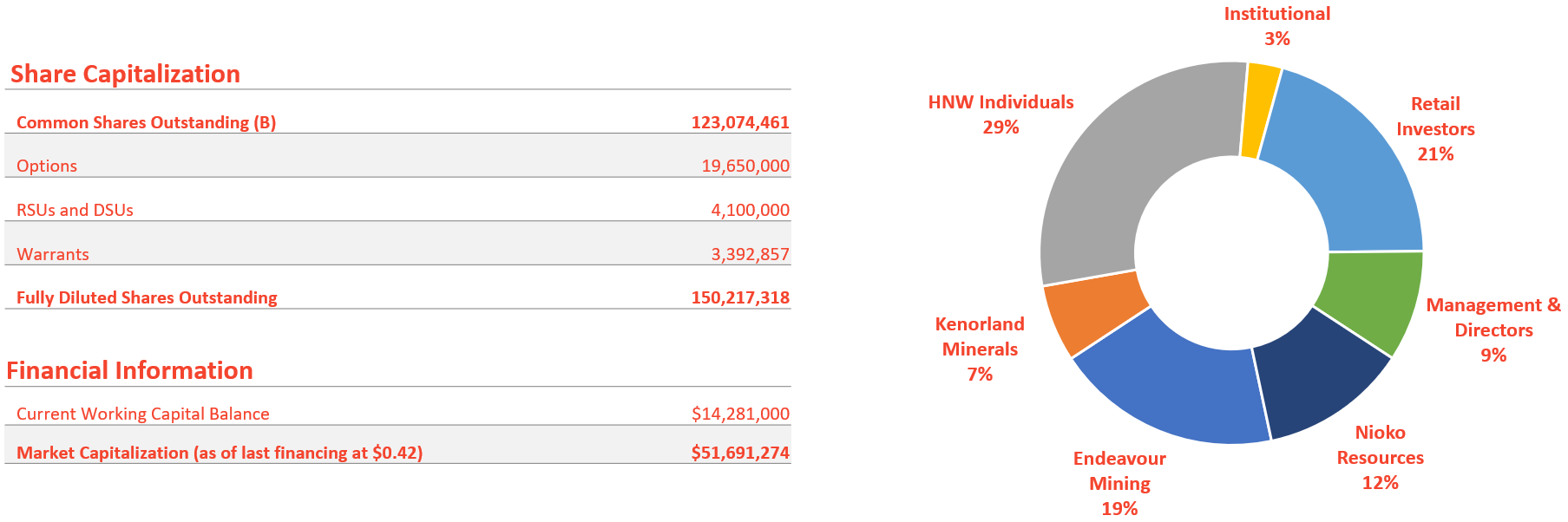Select the Common Shares Outstanding (B) row label
1568x522 pixels.
[x=146, y=122]
